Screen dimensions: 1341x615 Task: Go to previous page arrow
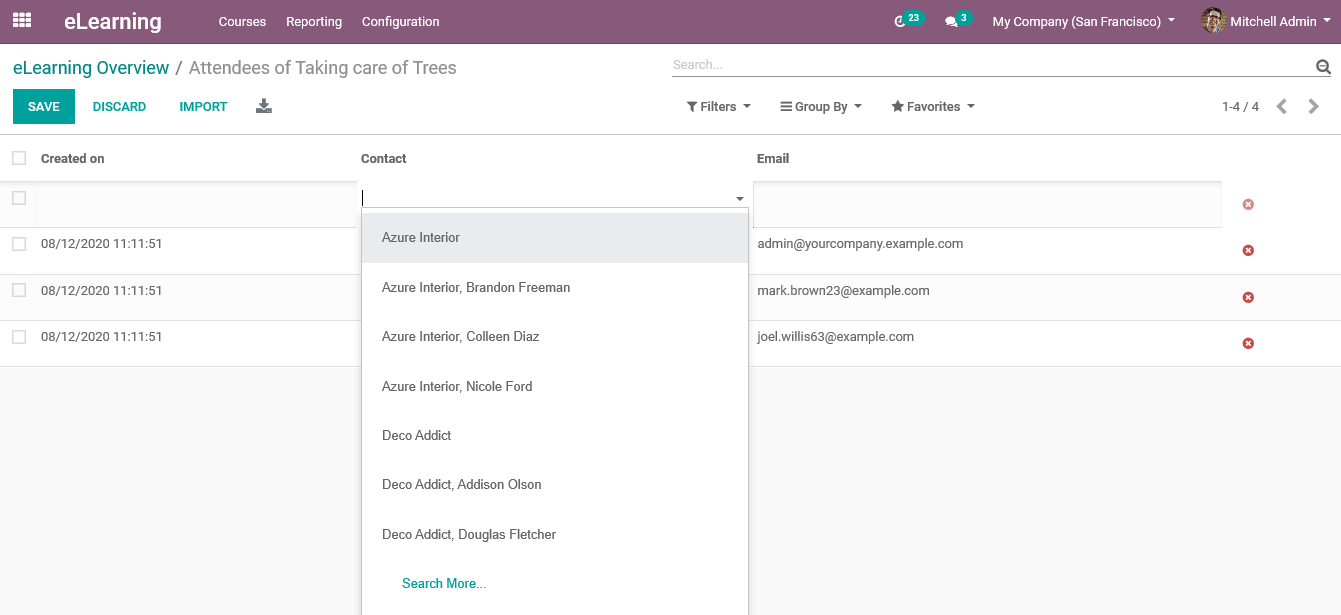[1282, 106]
